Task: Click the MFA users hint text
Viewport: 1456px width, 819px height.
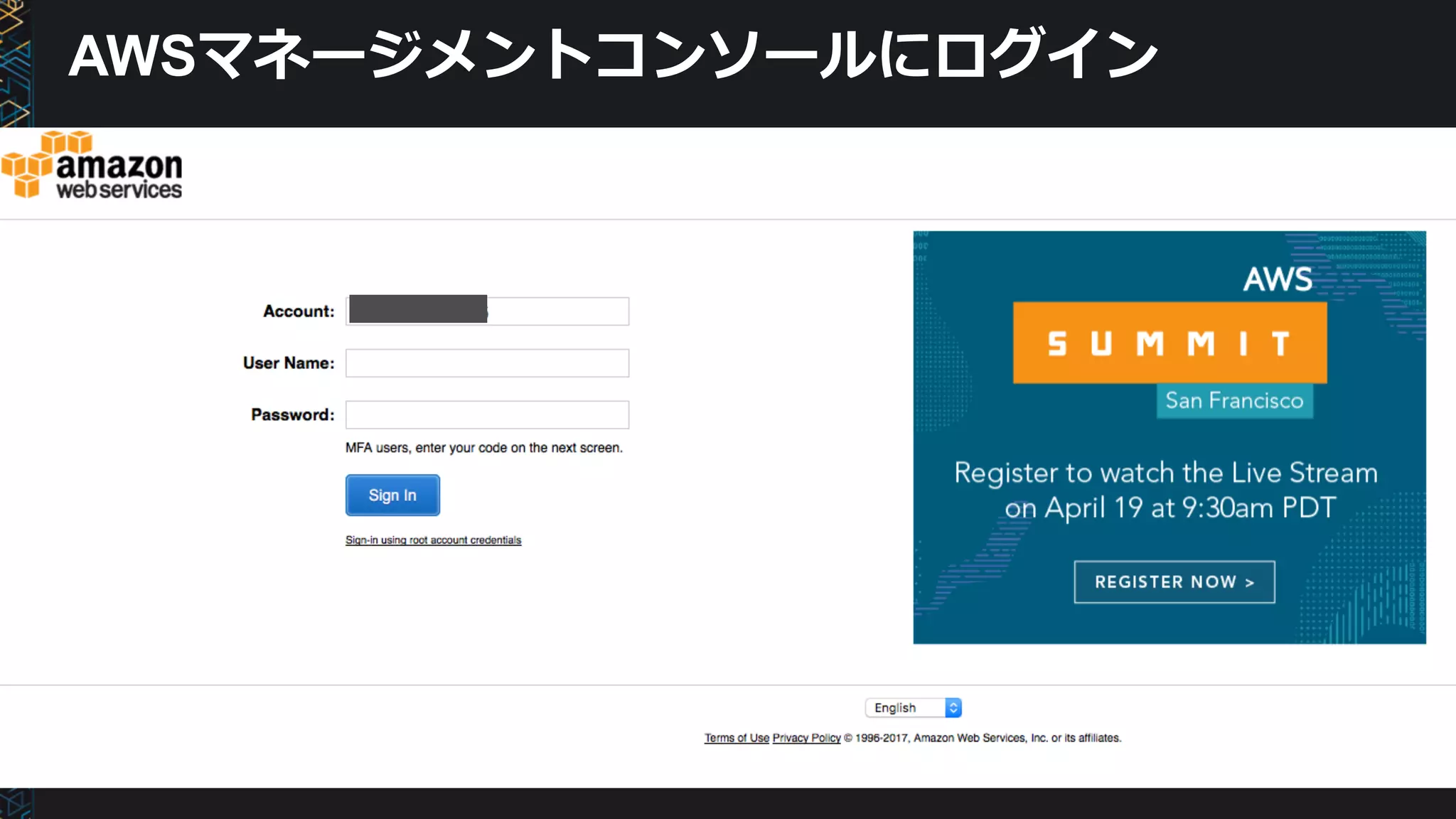Action: pyautogui.click(x=483, y=448)
